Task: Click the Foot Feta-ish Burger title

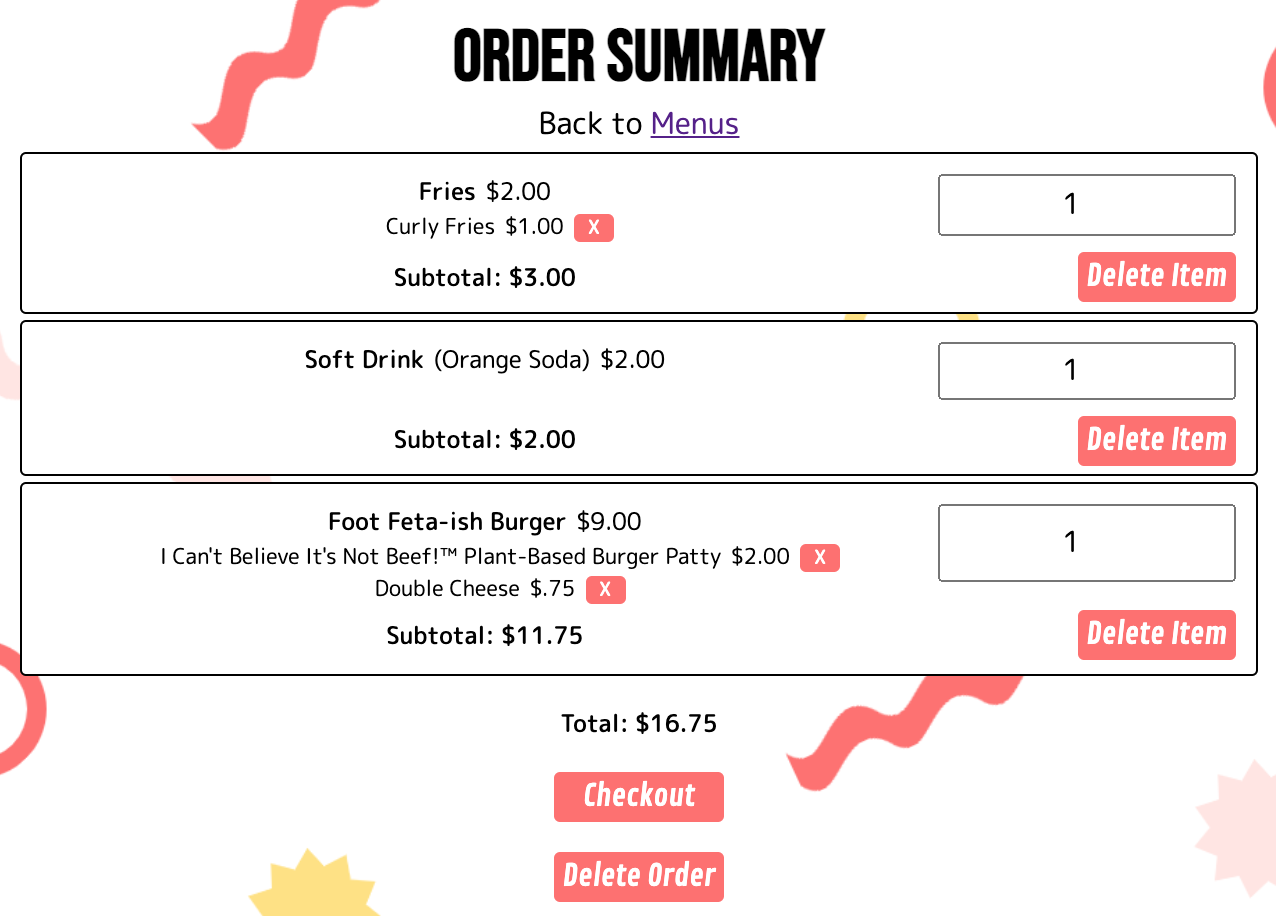Action: coord(447,522)
